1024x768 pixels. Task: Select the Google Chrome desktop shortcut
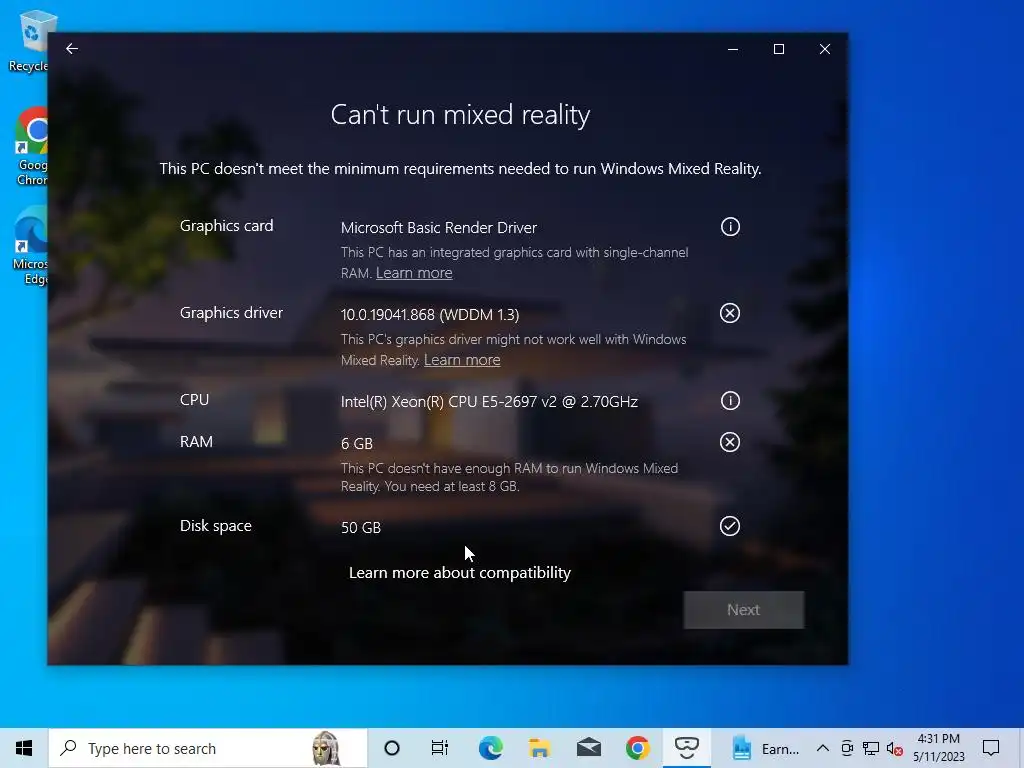tap(31, 147)
